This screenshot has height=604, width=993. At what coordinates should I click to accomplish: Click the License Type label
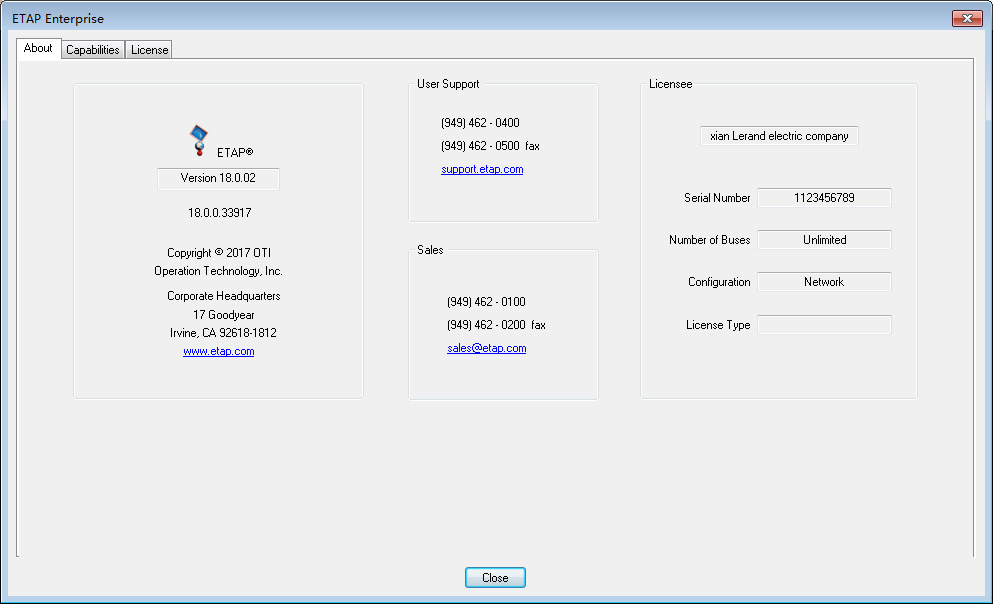coord(718,325)
